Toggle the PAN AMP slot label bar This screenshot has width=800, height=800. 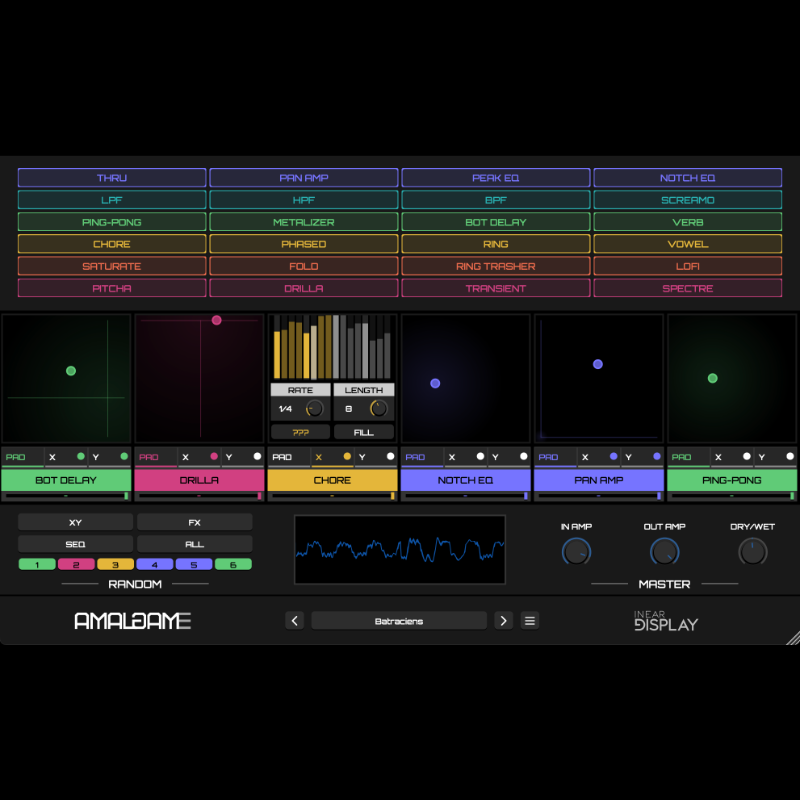pos(598,480)
